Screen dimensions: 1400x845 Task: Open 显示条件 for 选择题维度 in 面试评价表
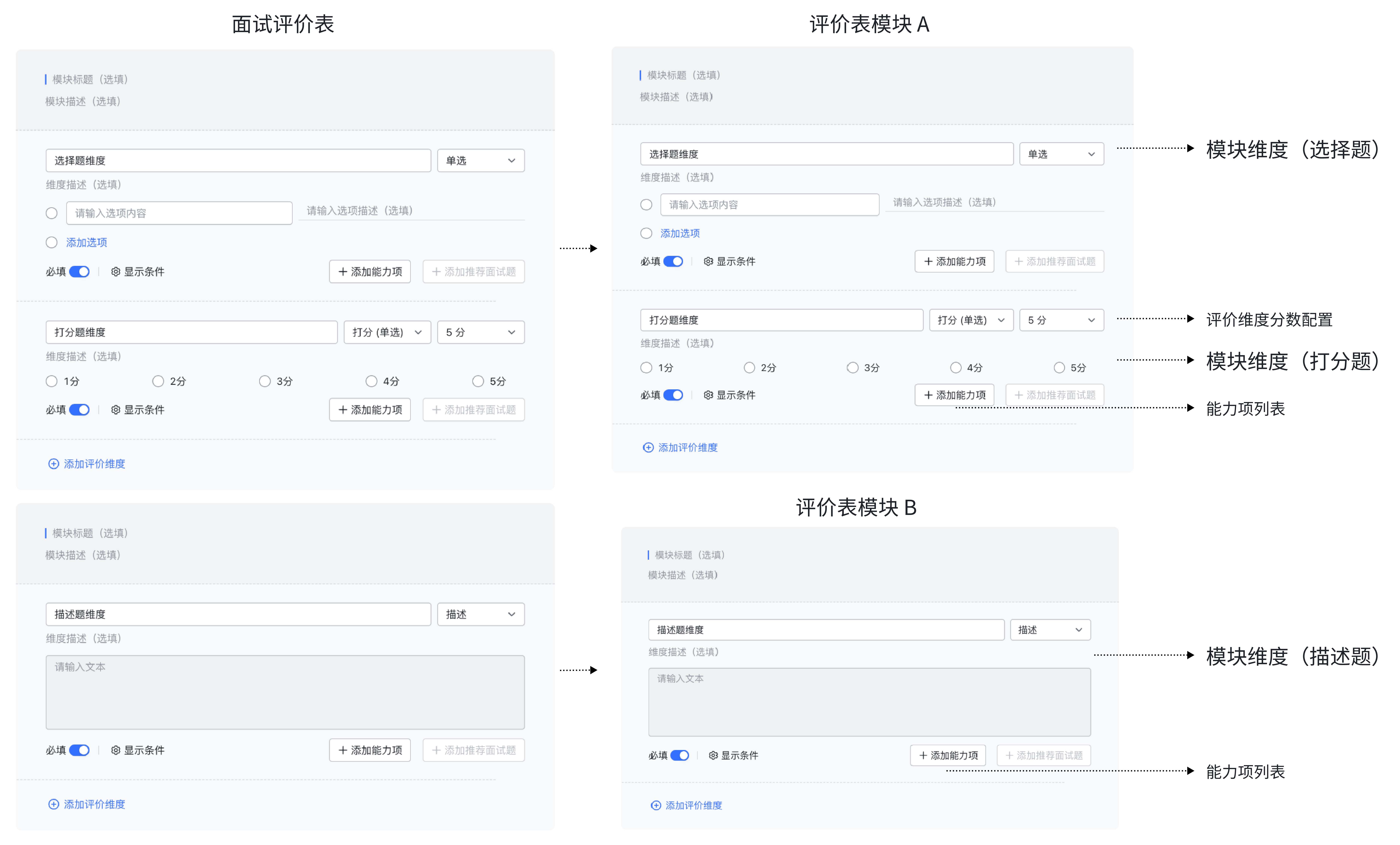click(137, 272)
